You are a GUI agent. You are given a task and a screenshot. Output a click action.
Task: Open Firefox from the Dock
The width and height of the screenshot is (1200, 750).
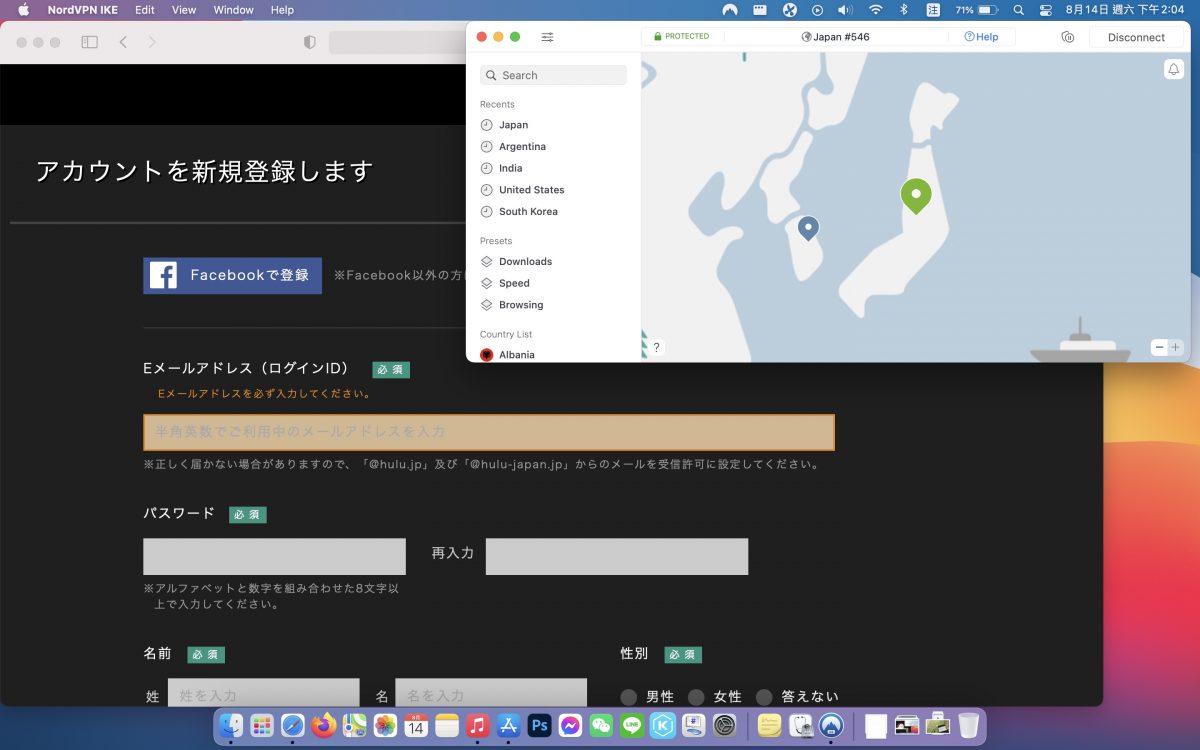tap(323, 726)
